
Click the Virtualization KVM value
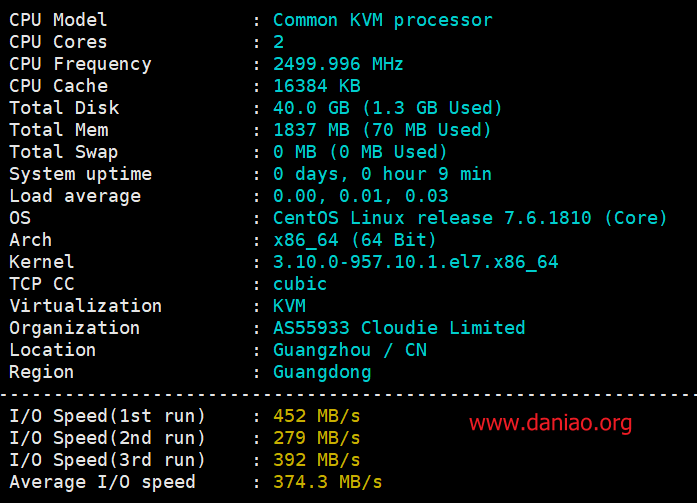pyautogui.click(x=289, y=306)
